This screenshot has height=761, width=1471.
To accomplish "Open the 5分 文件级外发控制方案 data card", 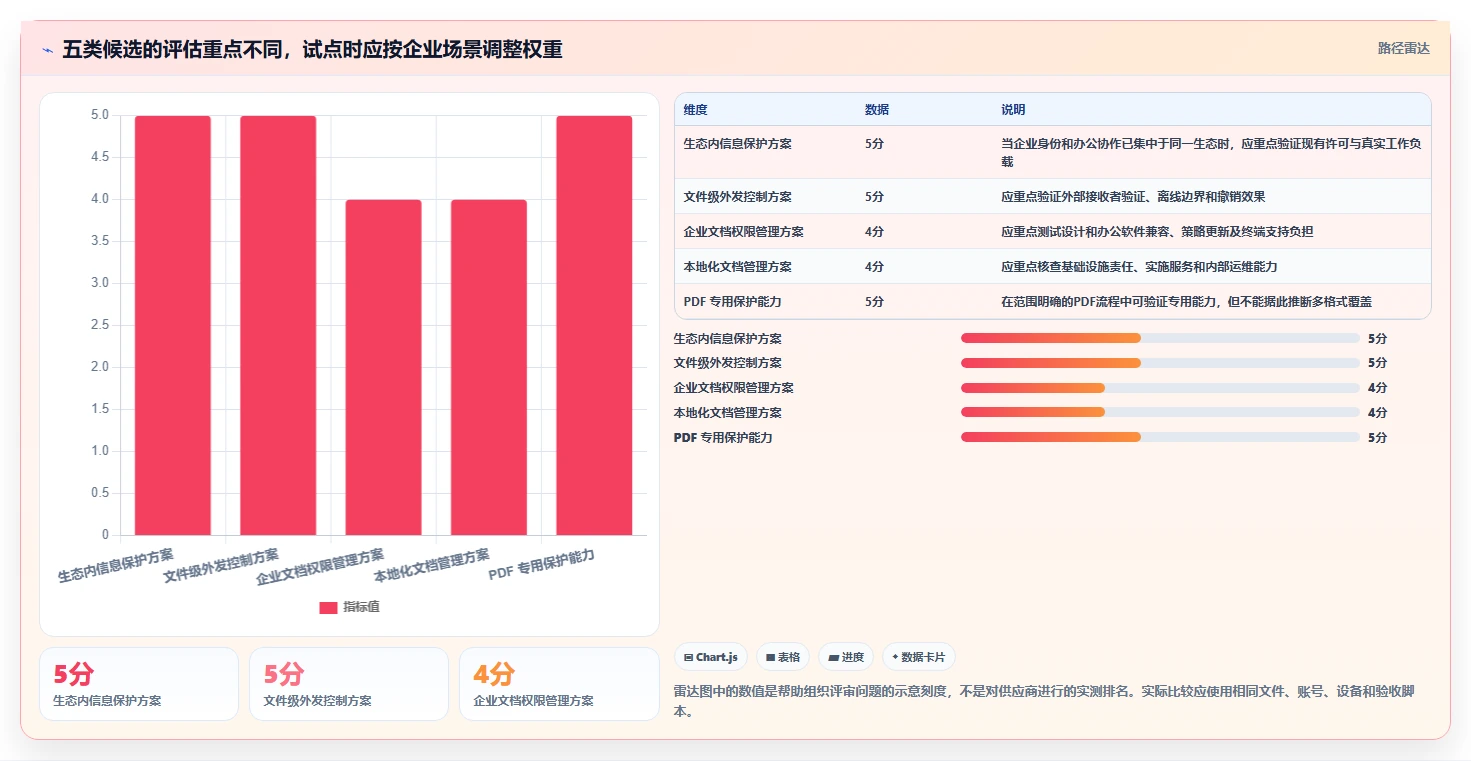I will (349, 684).
